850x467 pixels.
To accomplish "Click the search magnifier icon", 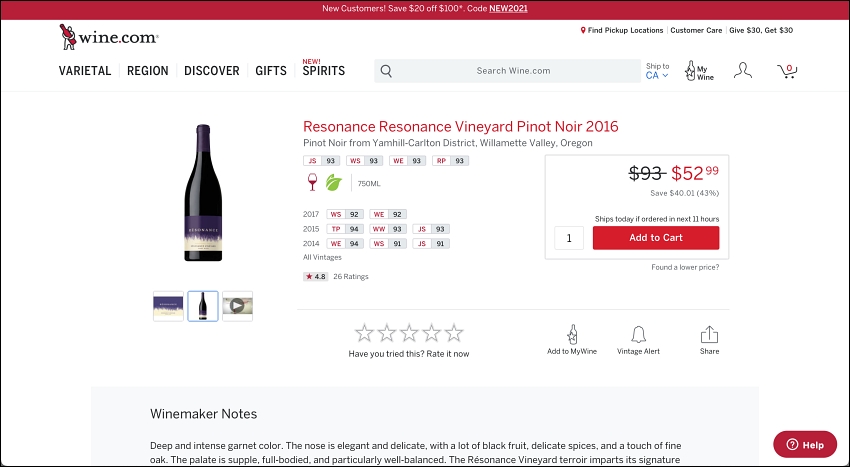I will coord(386,71).
